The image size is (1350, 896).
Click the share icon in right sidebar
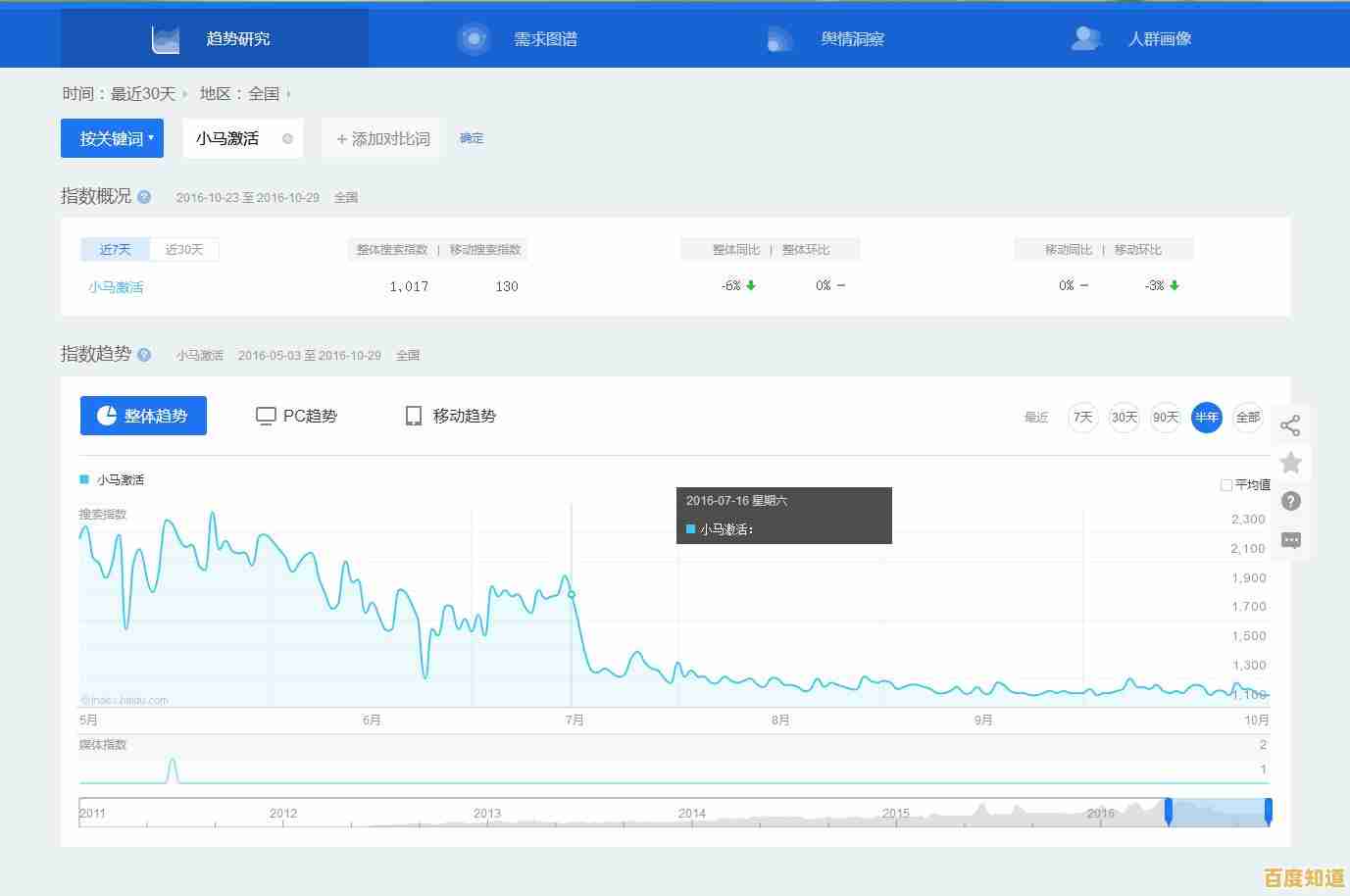click(x=1290, y=425)
